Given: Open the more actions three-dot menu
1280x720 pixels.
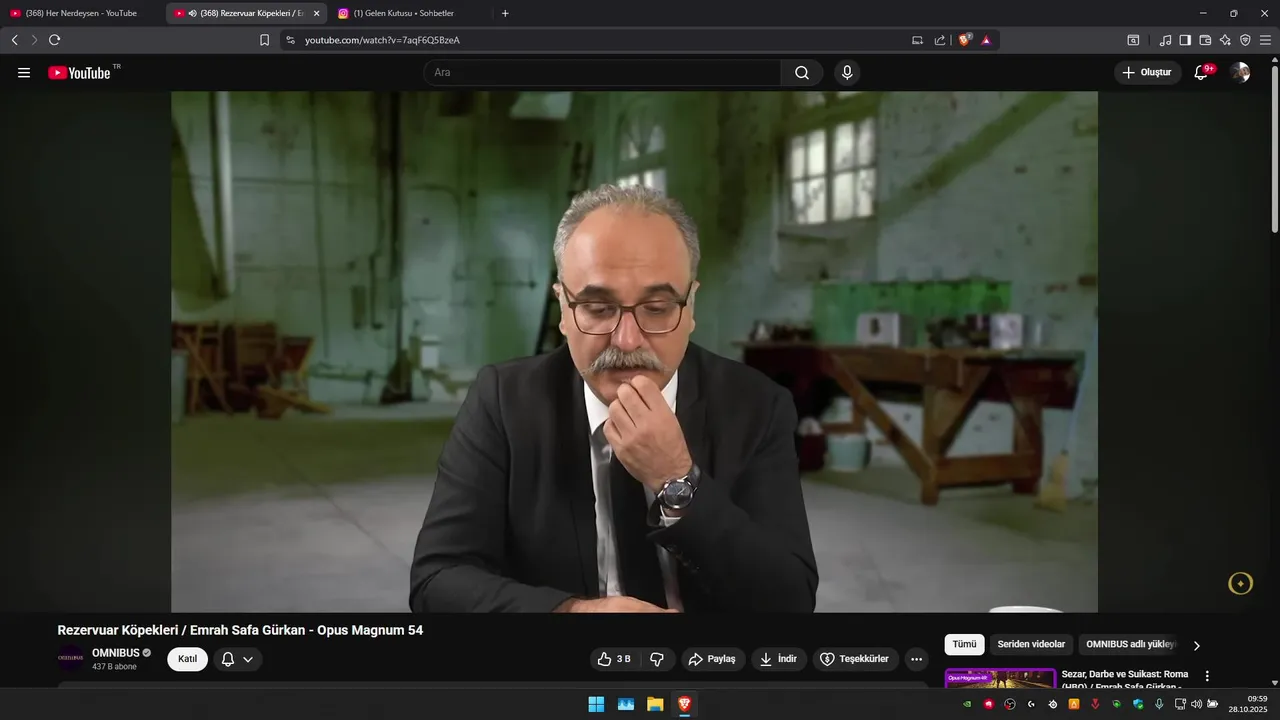Looking at the screenshot, I should (x=916, y=659).
